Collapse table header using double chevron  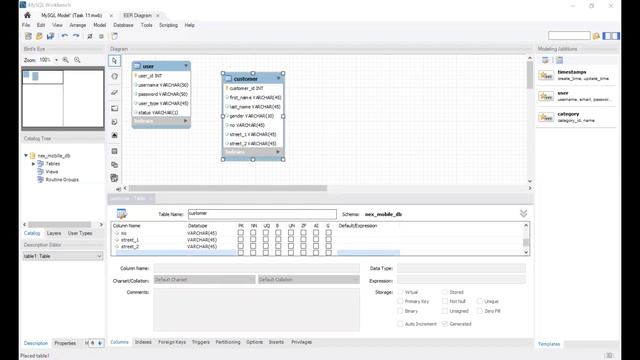coord(524,213)
